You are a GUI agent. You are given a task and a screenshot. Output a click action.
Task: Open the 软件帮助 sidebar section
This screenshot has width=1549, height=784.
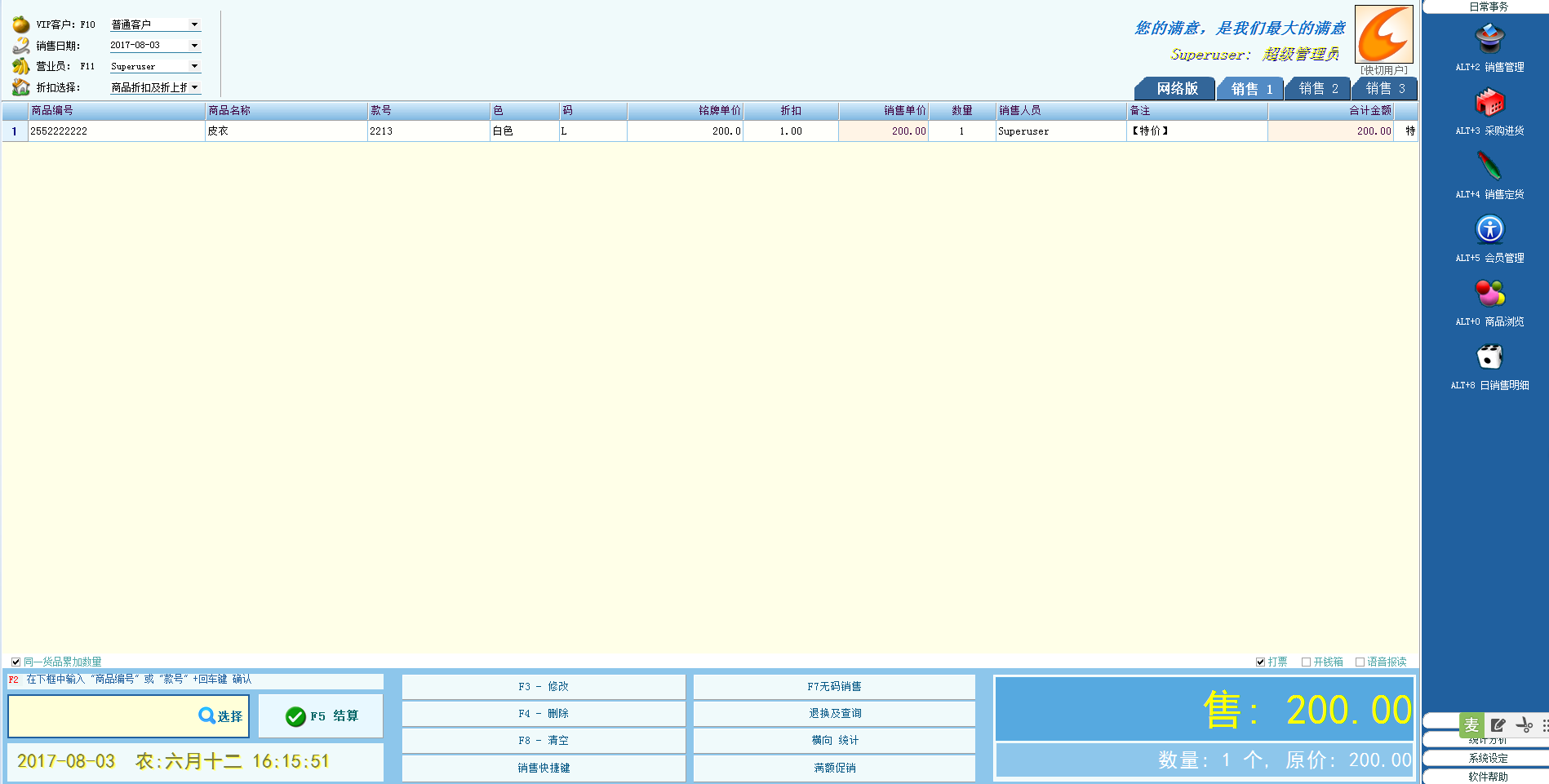pos(1487,777)
